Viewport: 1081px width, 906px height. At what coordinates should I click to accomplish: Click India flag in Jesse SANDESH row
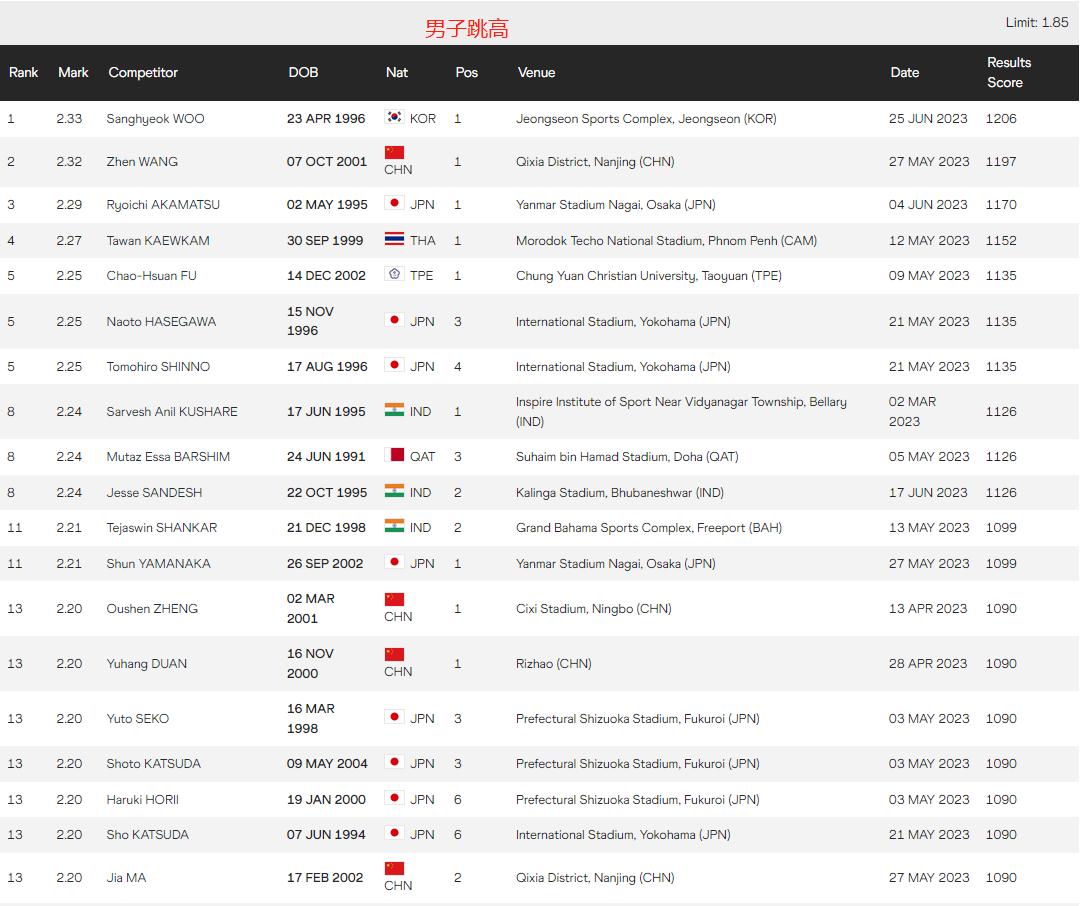point(394,491)
